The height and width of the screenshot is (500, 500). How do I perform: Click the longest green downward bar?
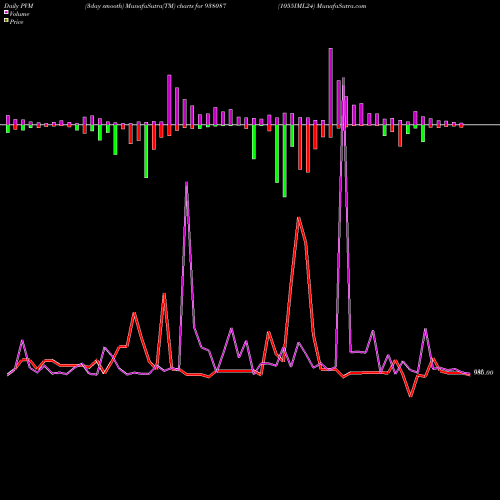pyautogui.click(x=284, y=161)
